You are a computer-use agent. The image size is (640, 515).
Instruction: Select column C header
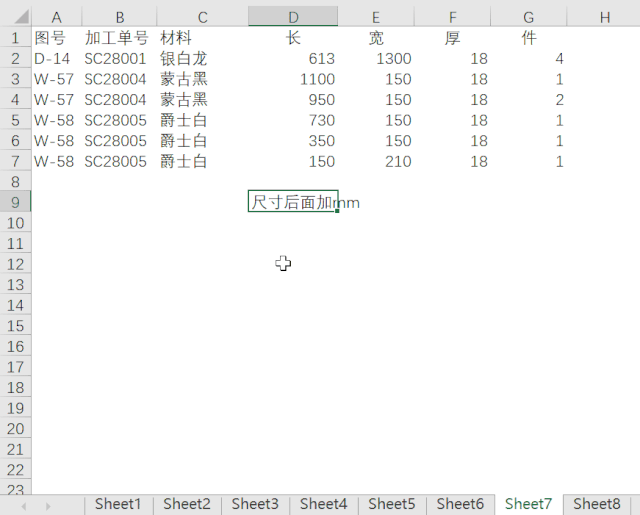tap(202, 17)
